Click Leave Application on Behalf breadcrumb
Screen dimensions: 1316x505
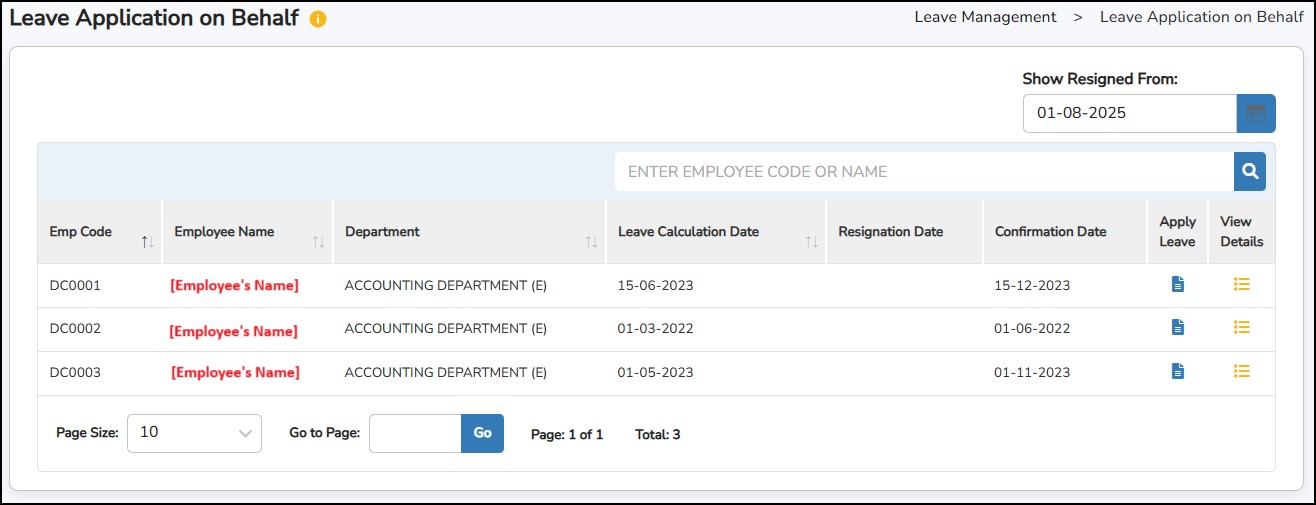(1201, 17)
